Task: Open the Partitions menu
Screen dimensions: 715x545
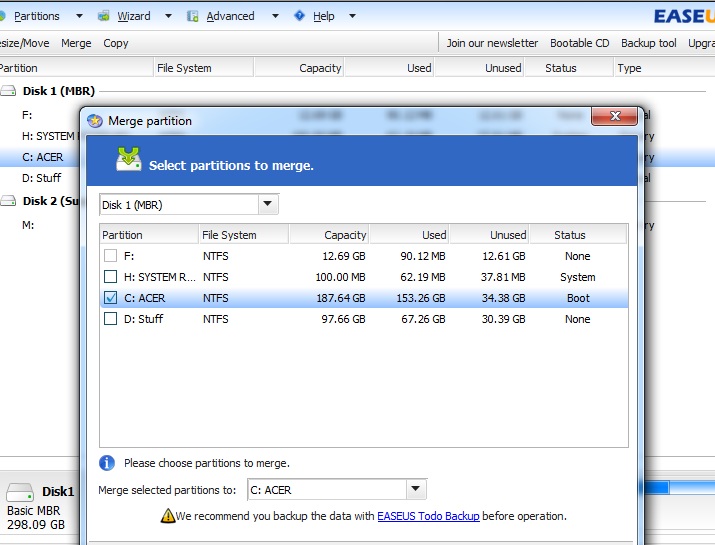Action: [36, 16]
